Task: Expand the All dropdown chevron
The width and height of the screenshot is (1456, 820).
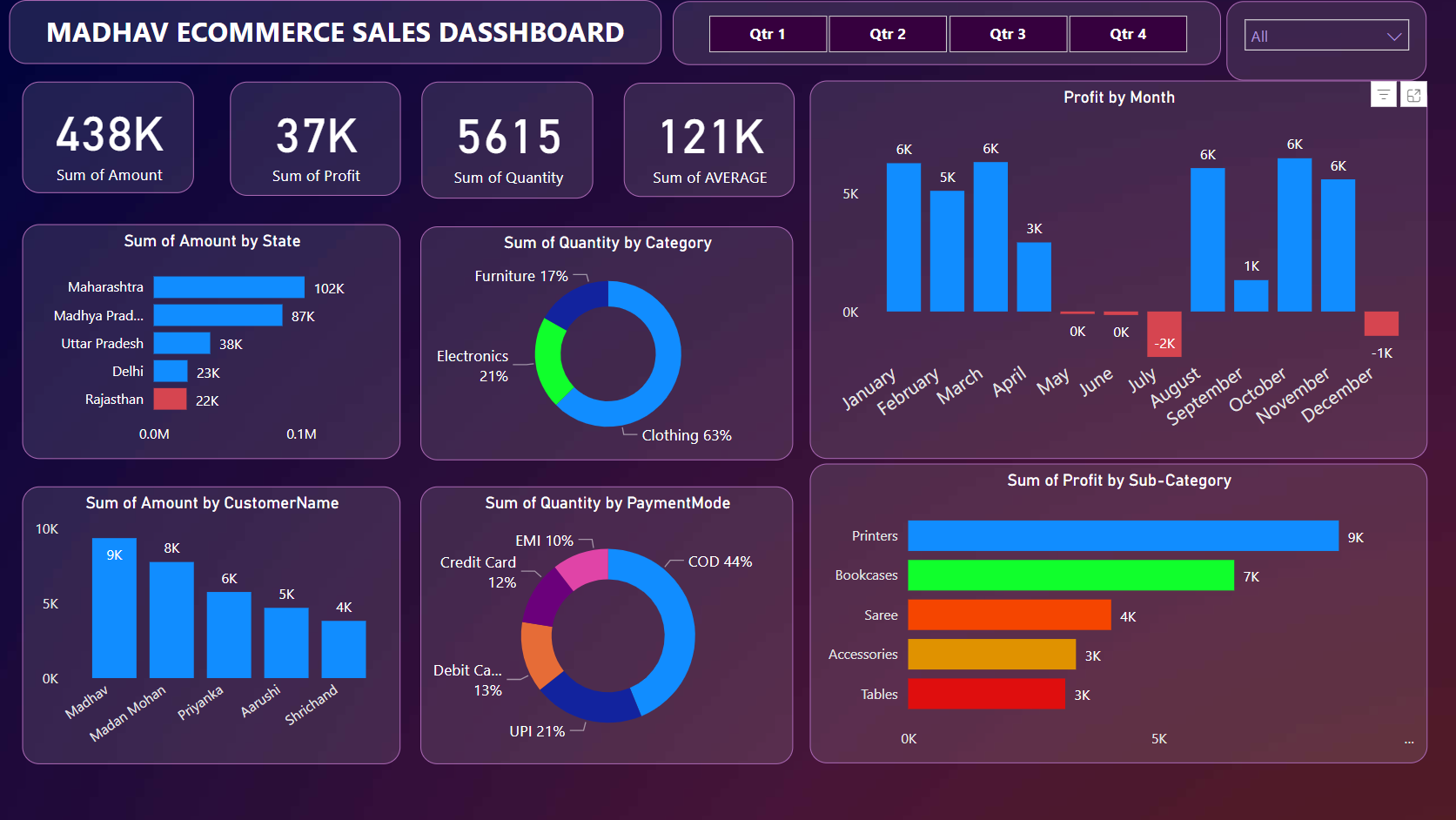Action: click(x=1393, y=37)
